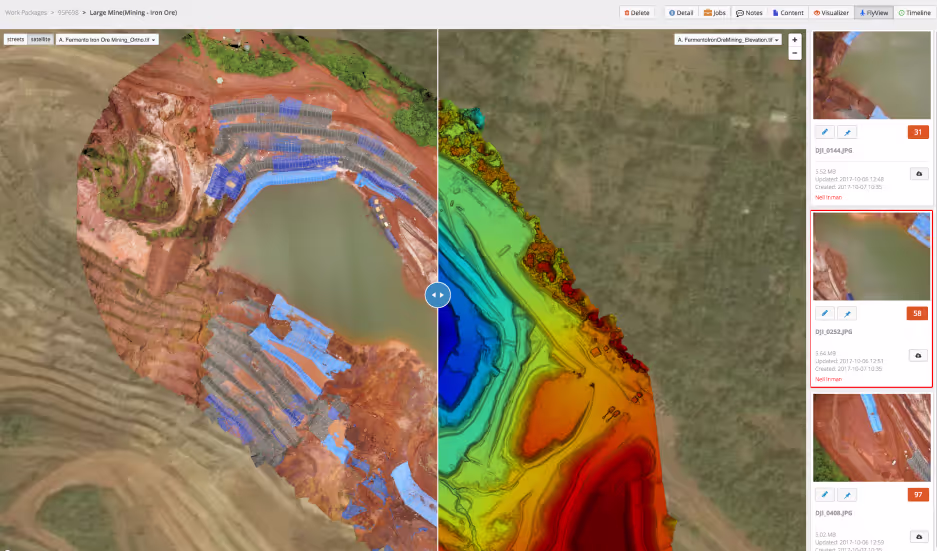Switch base map to satellite
Image resolution: width=937 pixels, height=551 pixels.
click(x=41, y=39)
